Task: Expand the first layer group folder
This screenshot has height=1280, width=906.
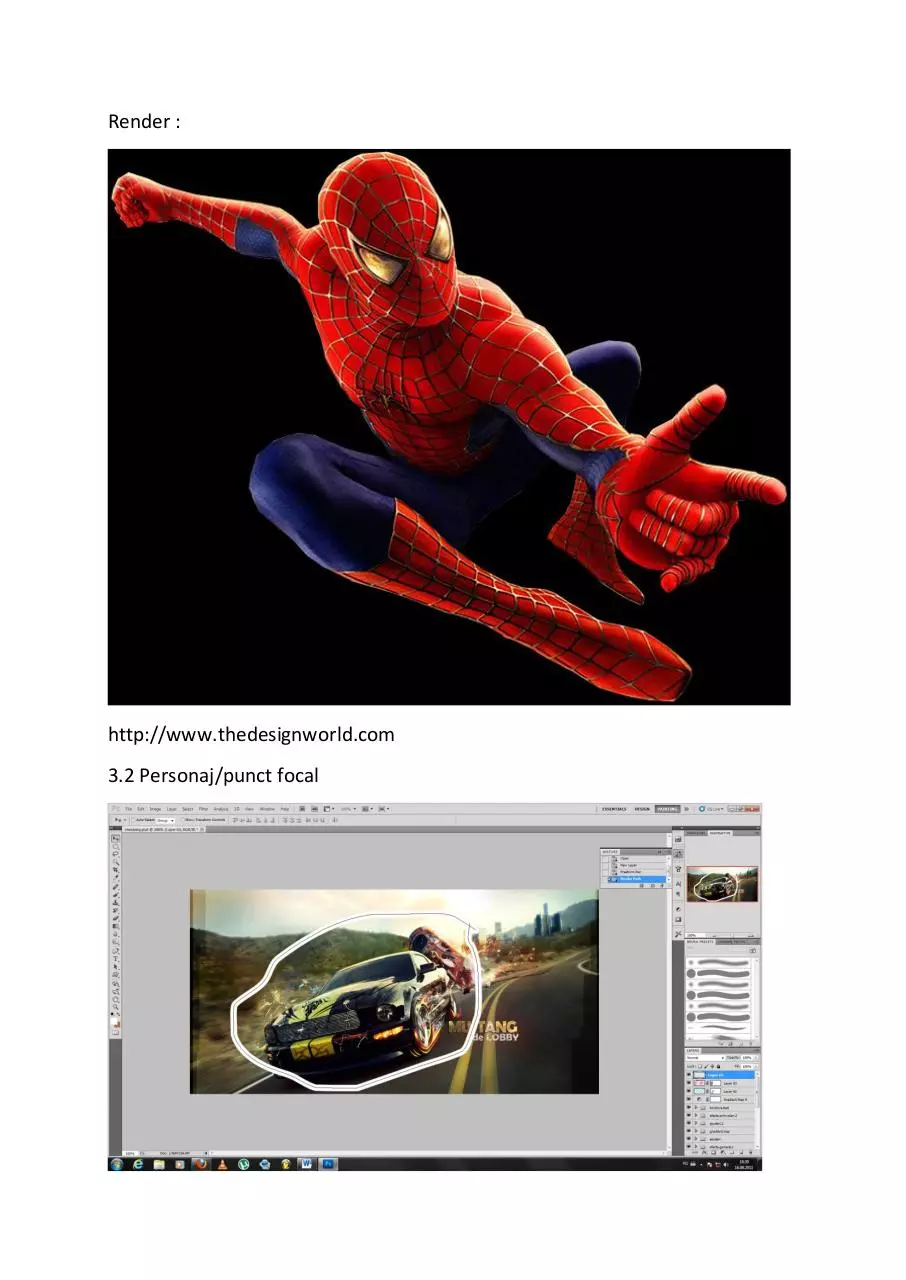Action: pyautogui.click(x=696, y=1107)
